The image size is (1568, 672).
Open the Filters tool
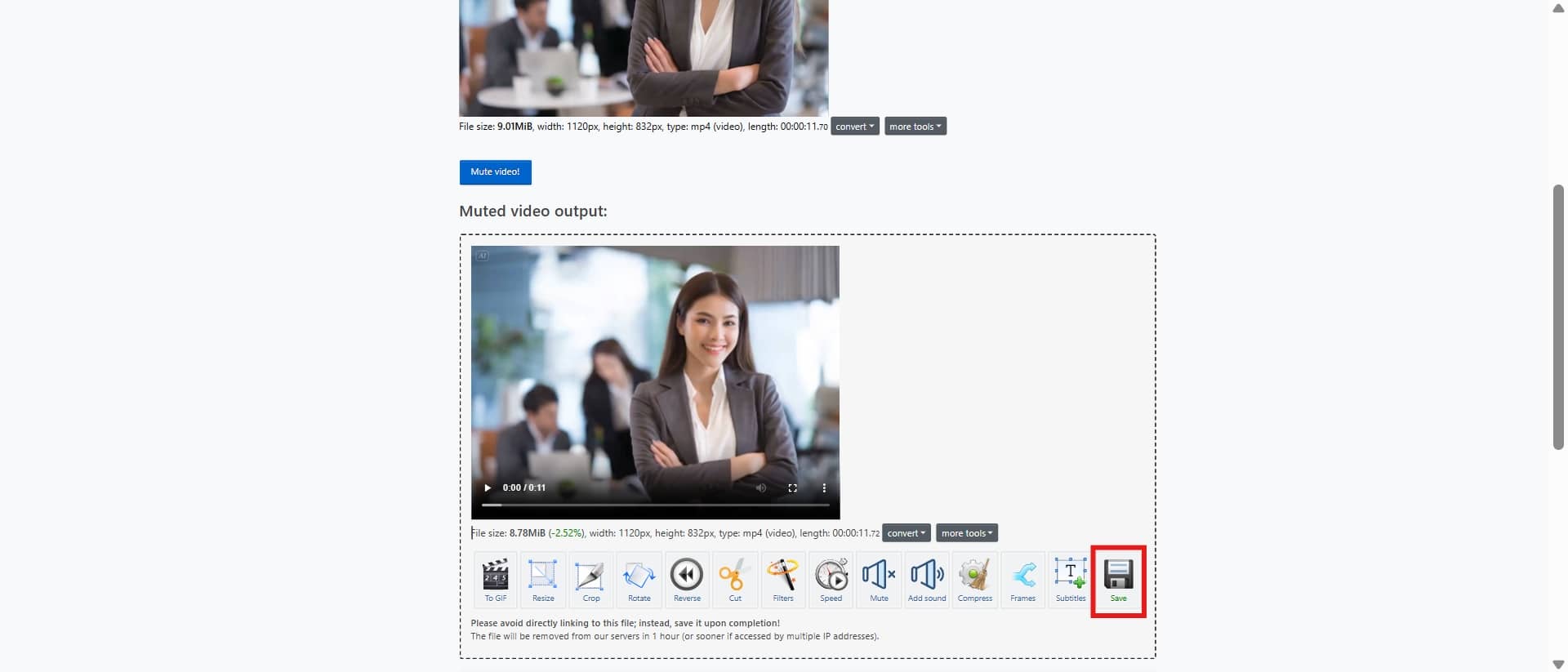(x=783, y=580)
